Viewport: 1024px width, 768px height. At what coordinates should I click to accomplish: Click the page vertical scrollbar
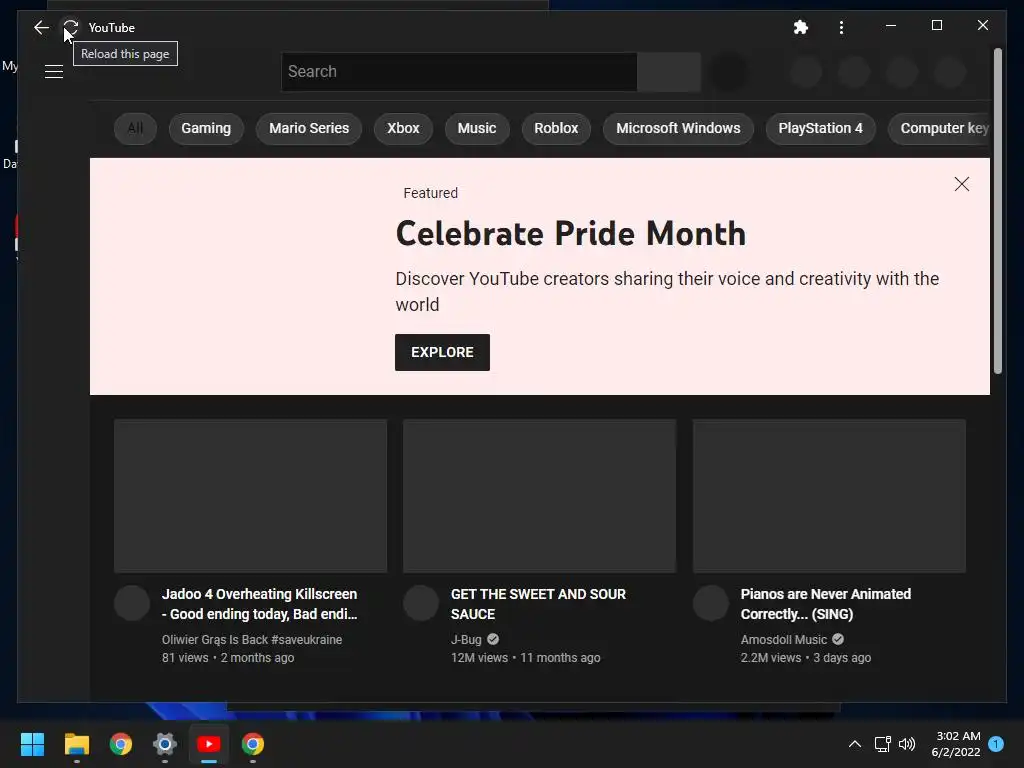997,211
